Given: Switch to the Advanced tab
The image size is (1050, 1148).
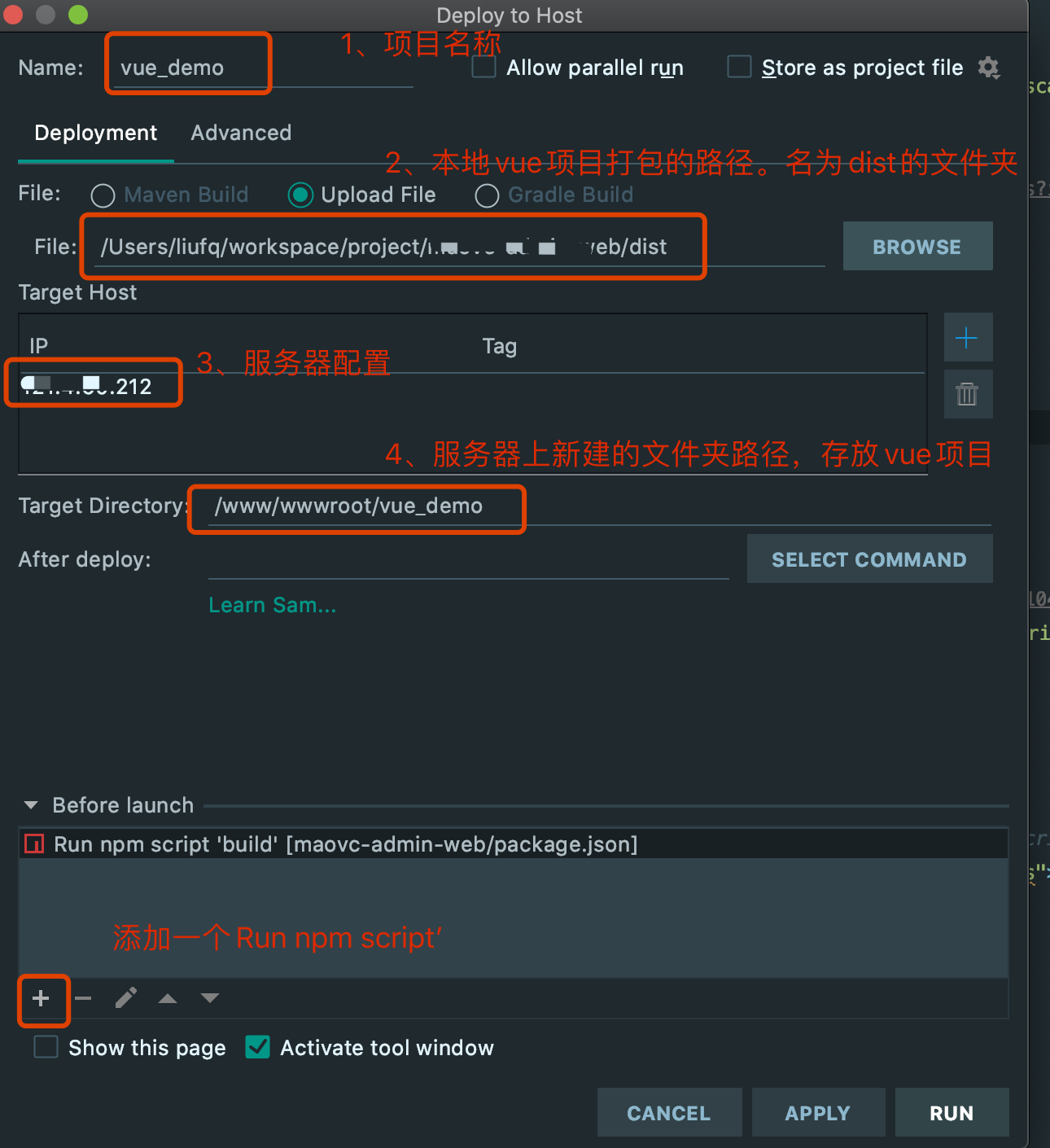Looking at the screenshot, I should [241, 133].
